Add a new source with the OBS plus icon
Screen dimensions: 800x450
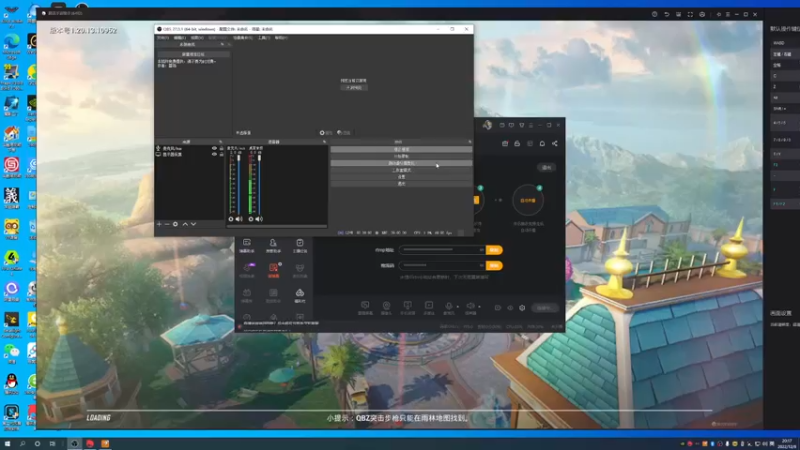click(159, 224)
